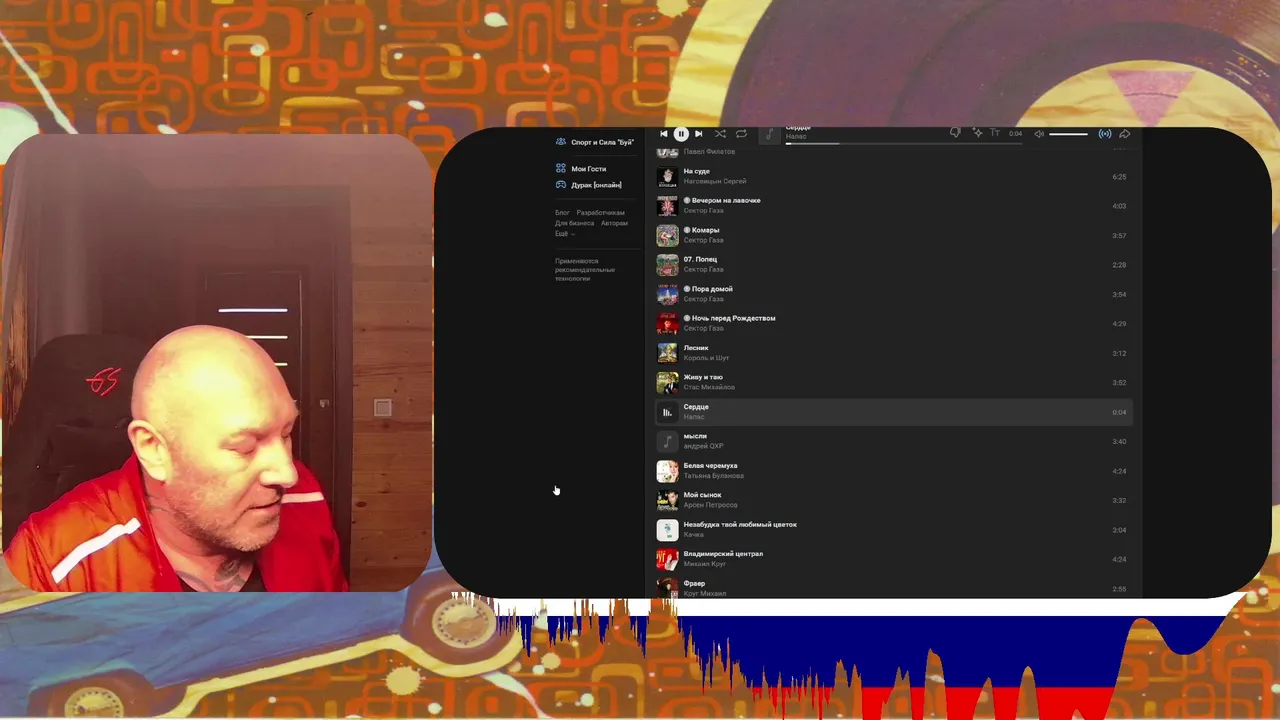Open artist Король и Шут
Viewport: 1280px width, 720px height.
point(706,358)
